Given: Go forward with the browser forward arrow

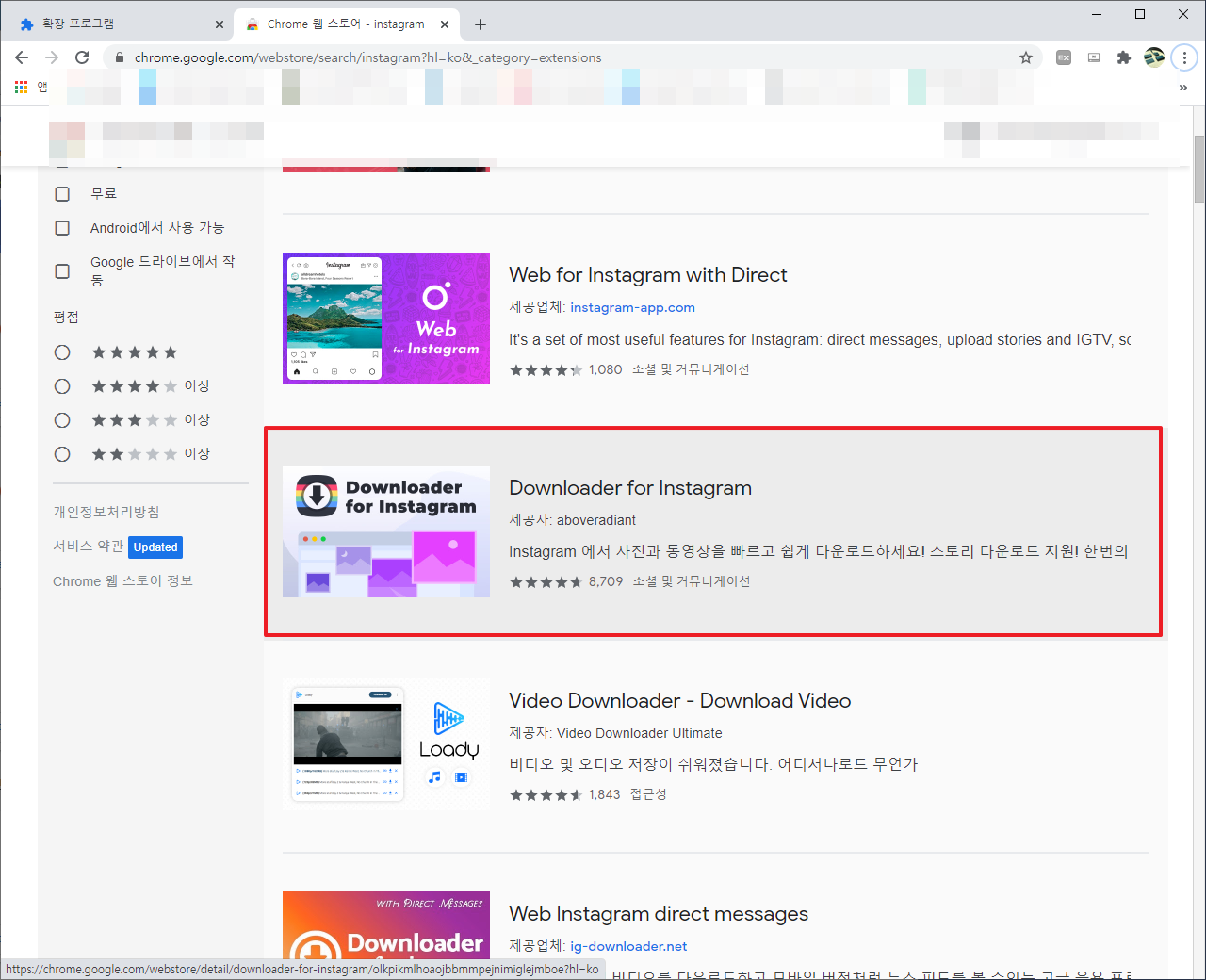Looking at the screenshot, I should [x=52, y=57].
